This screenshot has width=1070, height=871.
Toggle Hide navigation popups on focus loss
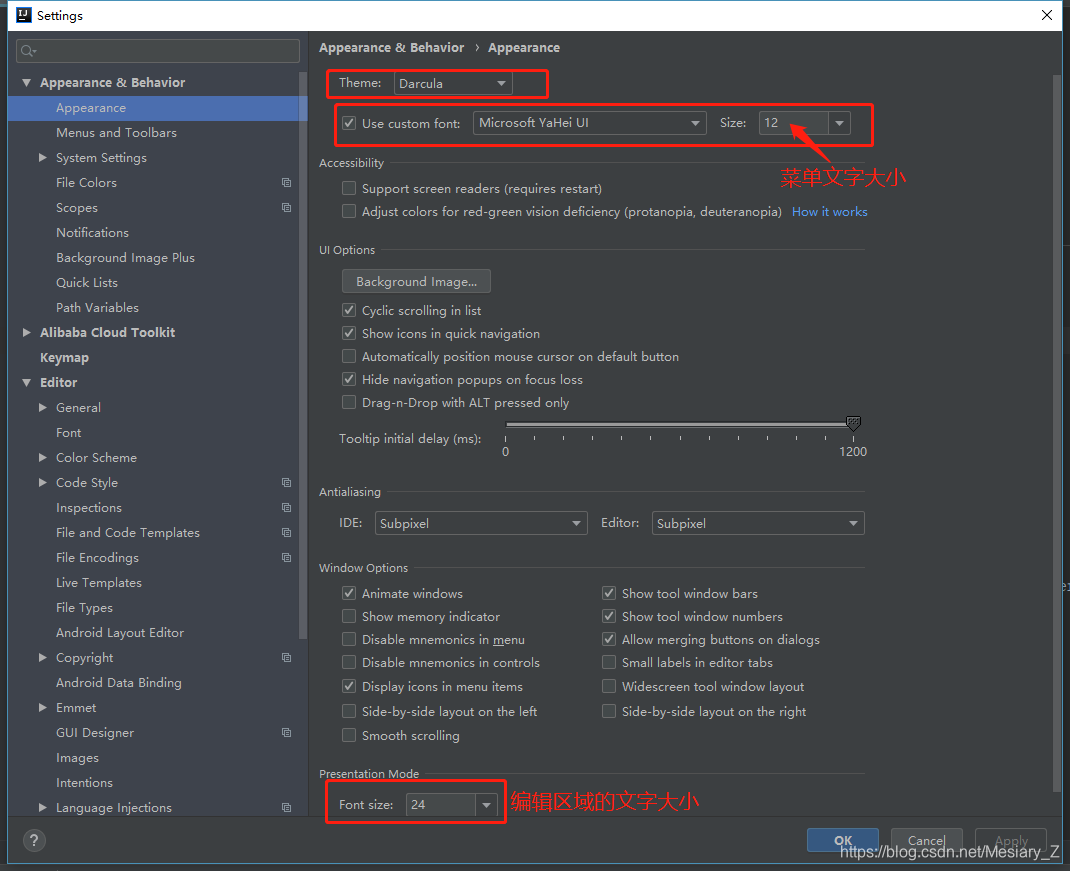[x=349, y=380]
